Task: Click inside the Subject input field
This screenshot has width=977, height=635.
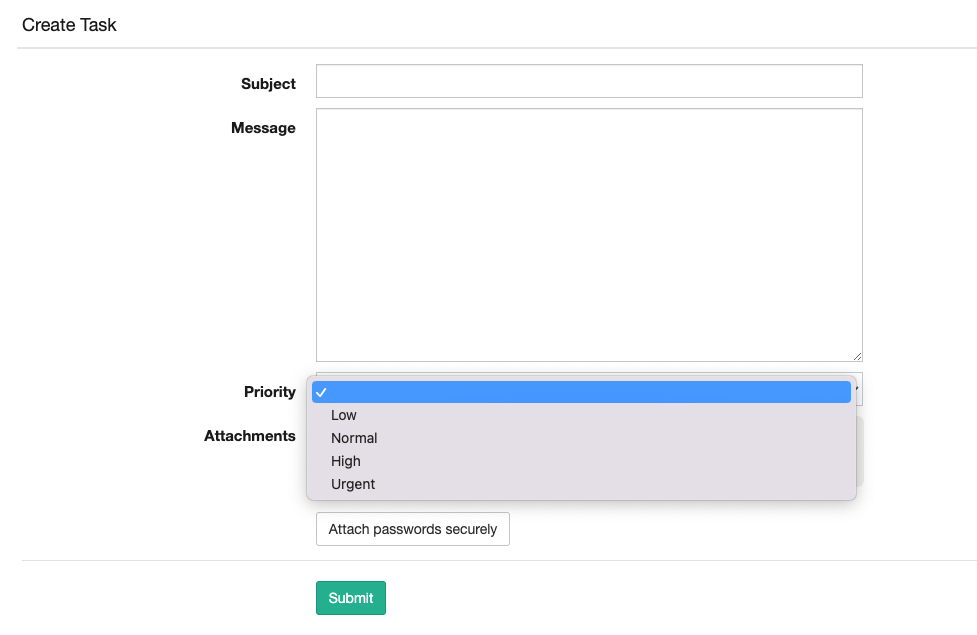Action: (589, 81)
